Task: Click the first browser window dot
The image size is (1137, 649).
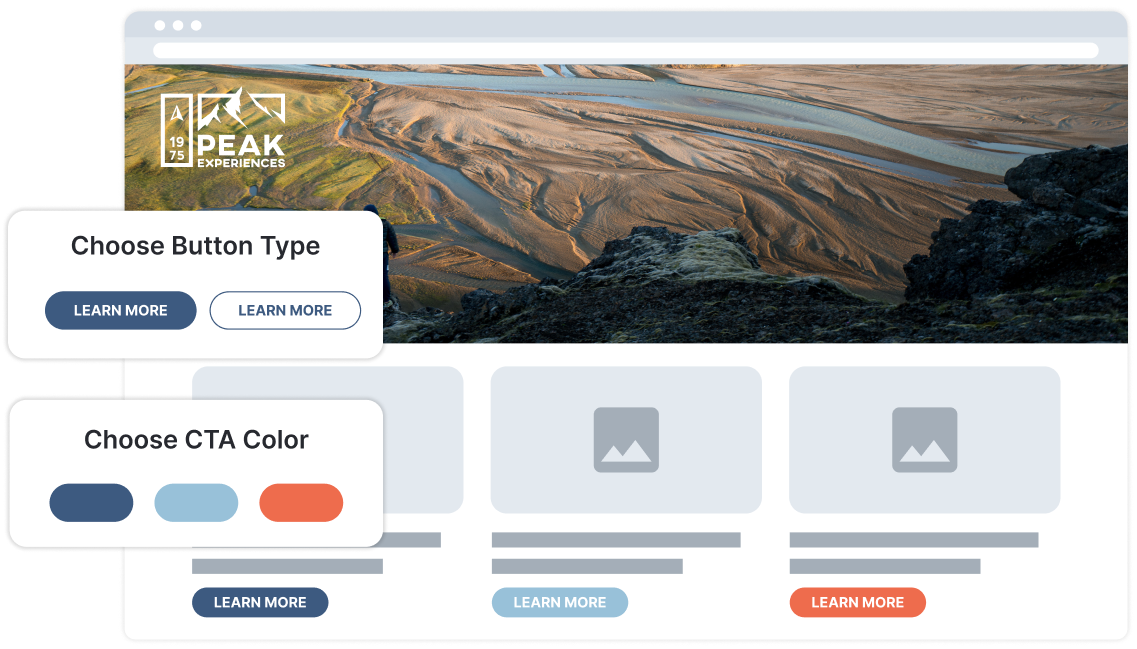Action: coord(160,25)
